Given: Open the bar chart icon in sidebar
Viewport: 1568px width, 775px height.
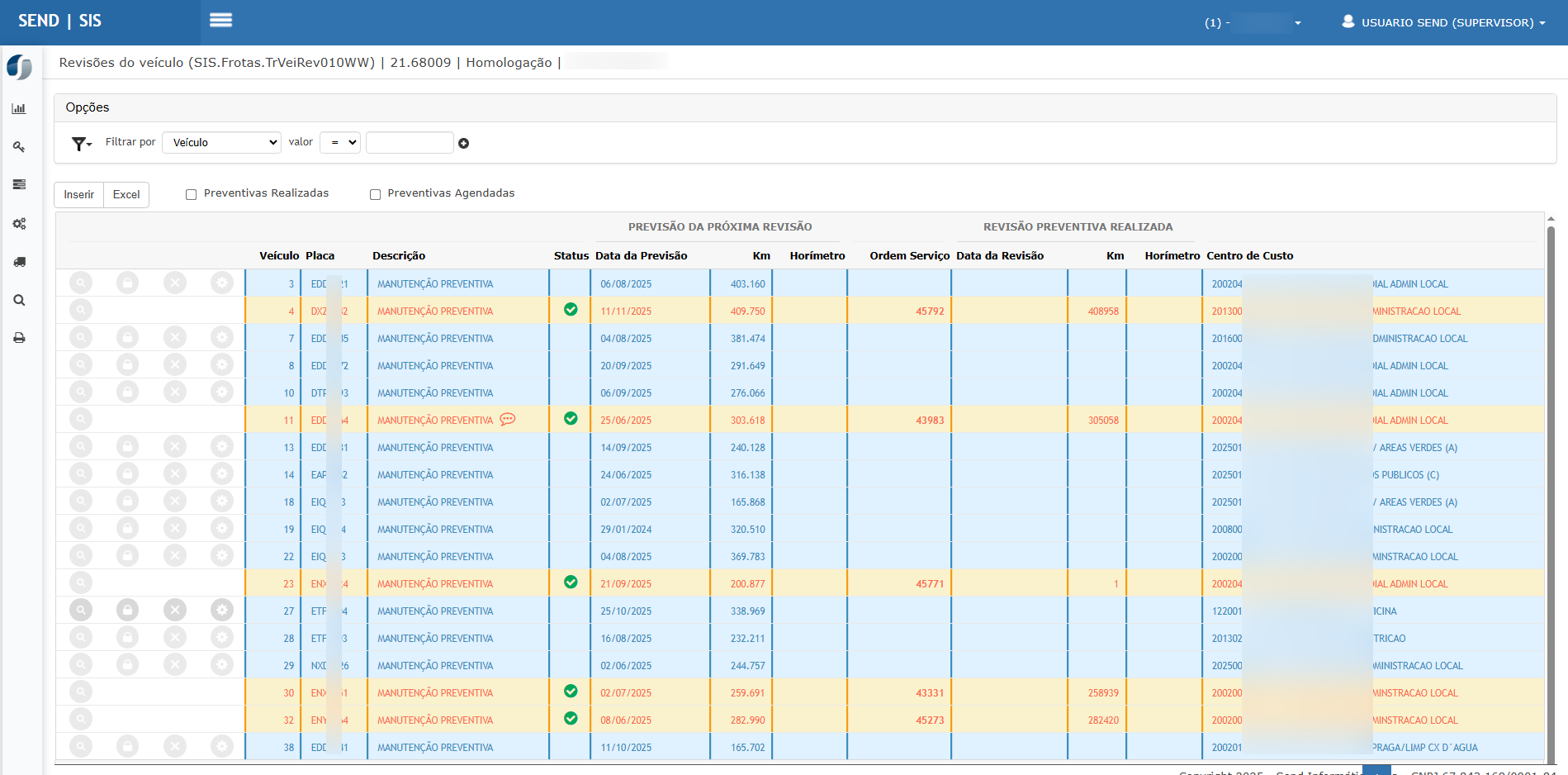Looking at the screenshot, I should pyautogui.click(x=19, y=109).
